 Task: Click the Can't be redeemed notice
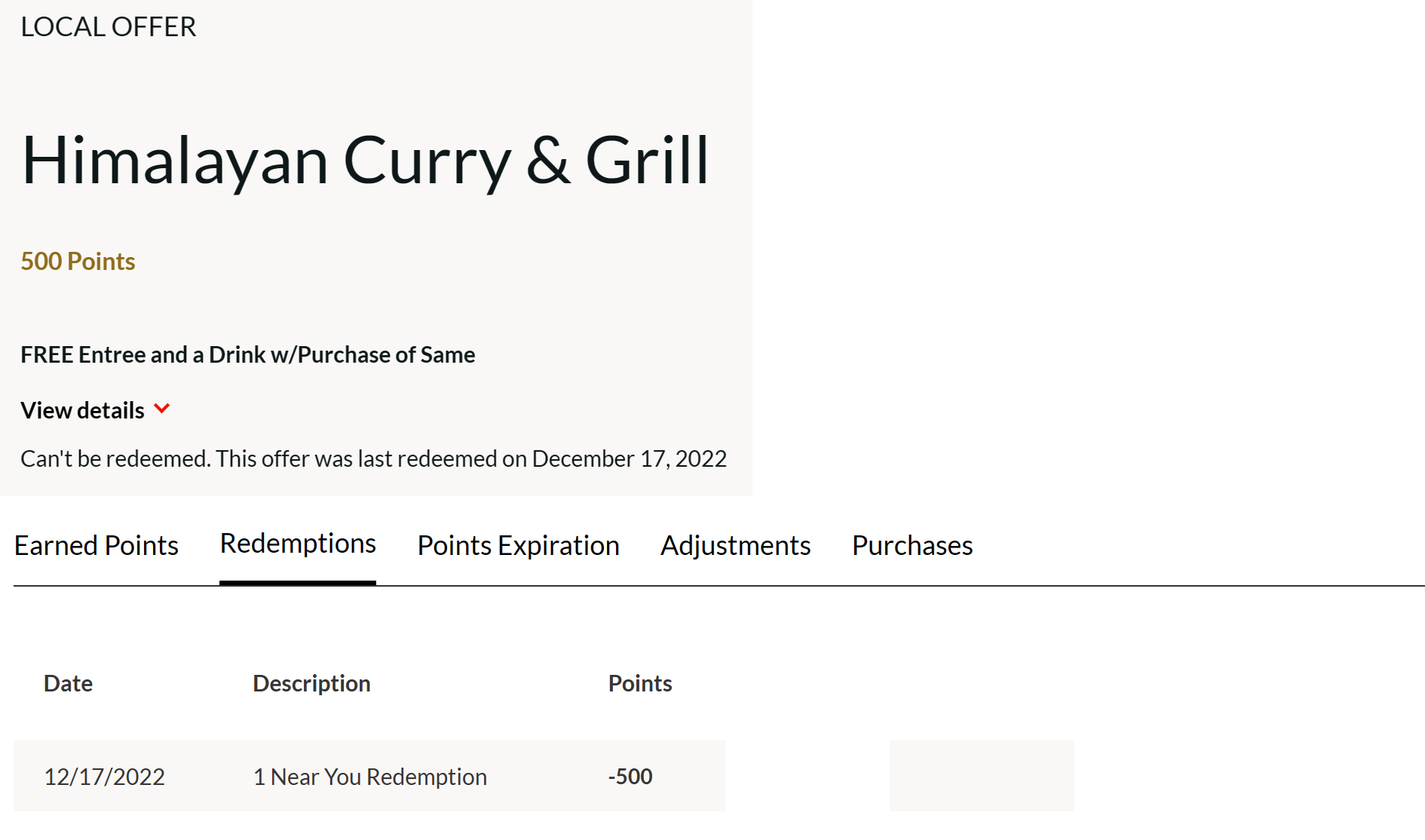click(373, 458)
